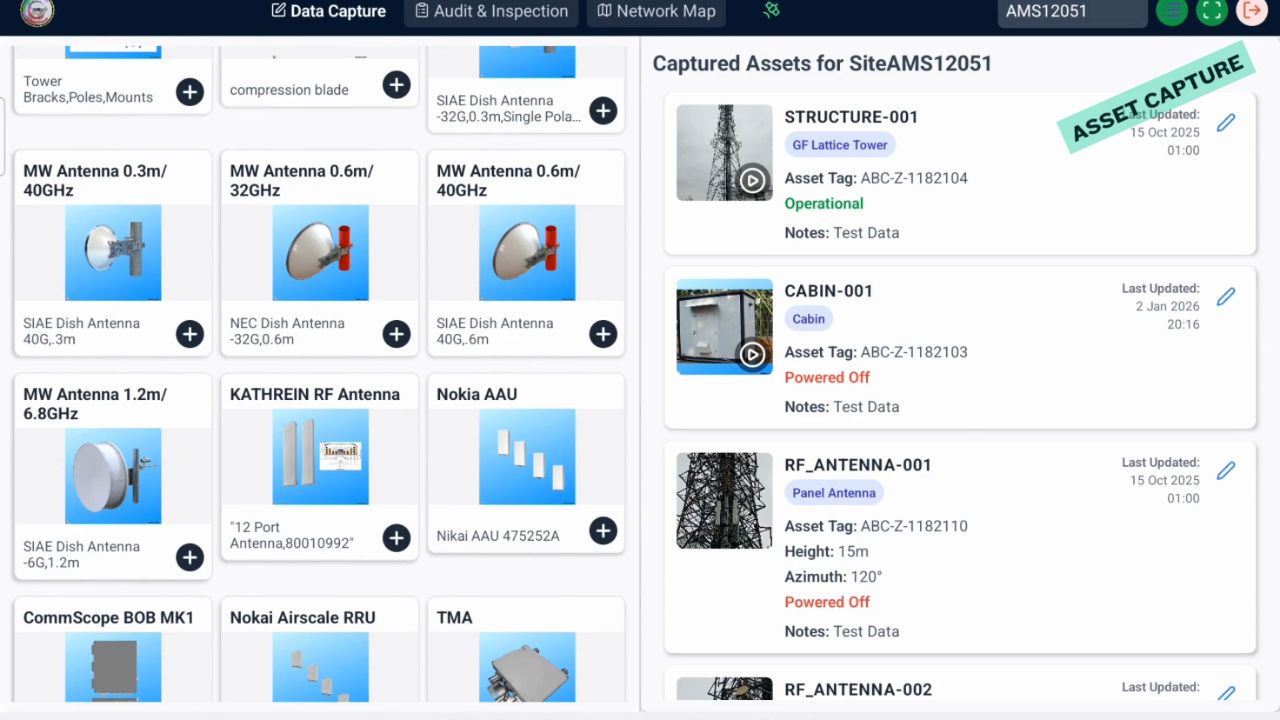Select MW Antenna 0.3m/40GHz image
The image size is (1280, 720).
coord(113,253)
